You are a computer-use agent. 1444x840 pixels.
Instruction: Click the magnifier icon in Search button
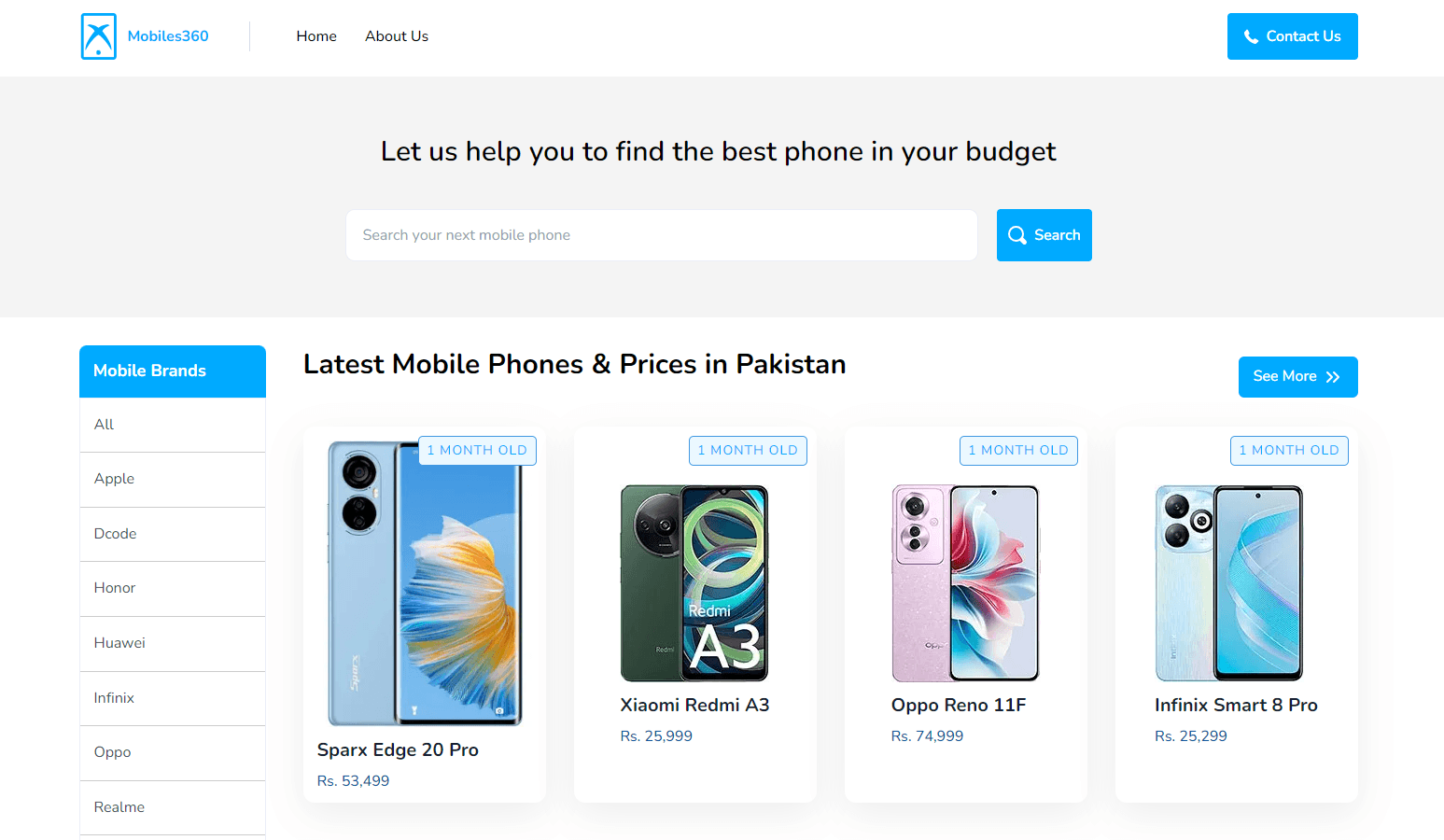(x=1016, y=235)
